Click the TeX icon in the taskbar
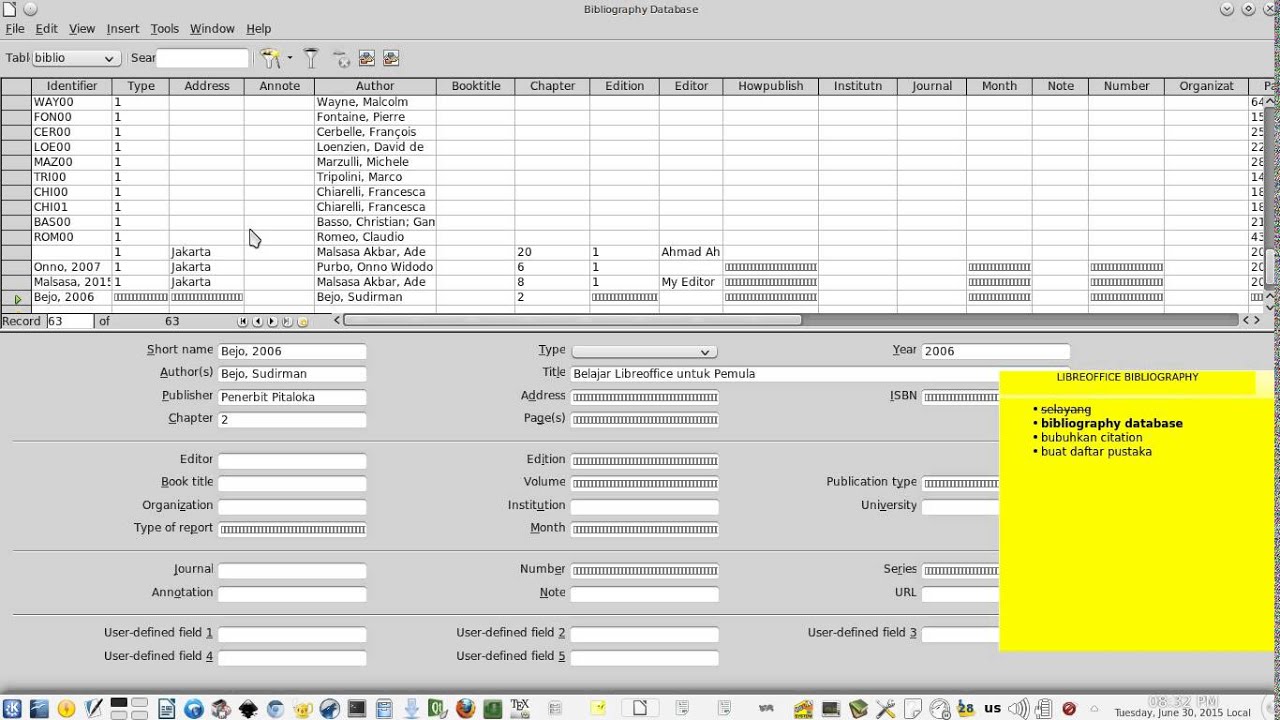This screenshot has height=720, width=1280. 519,709
